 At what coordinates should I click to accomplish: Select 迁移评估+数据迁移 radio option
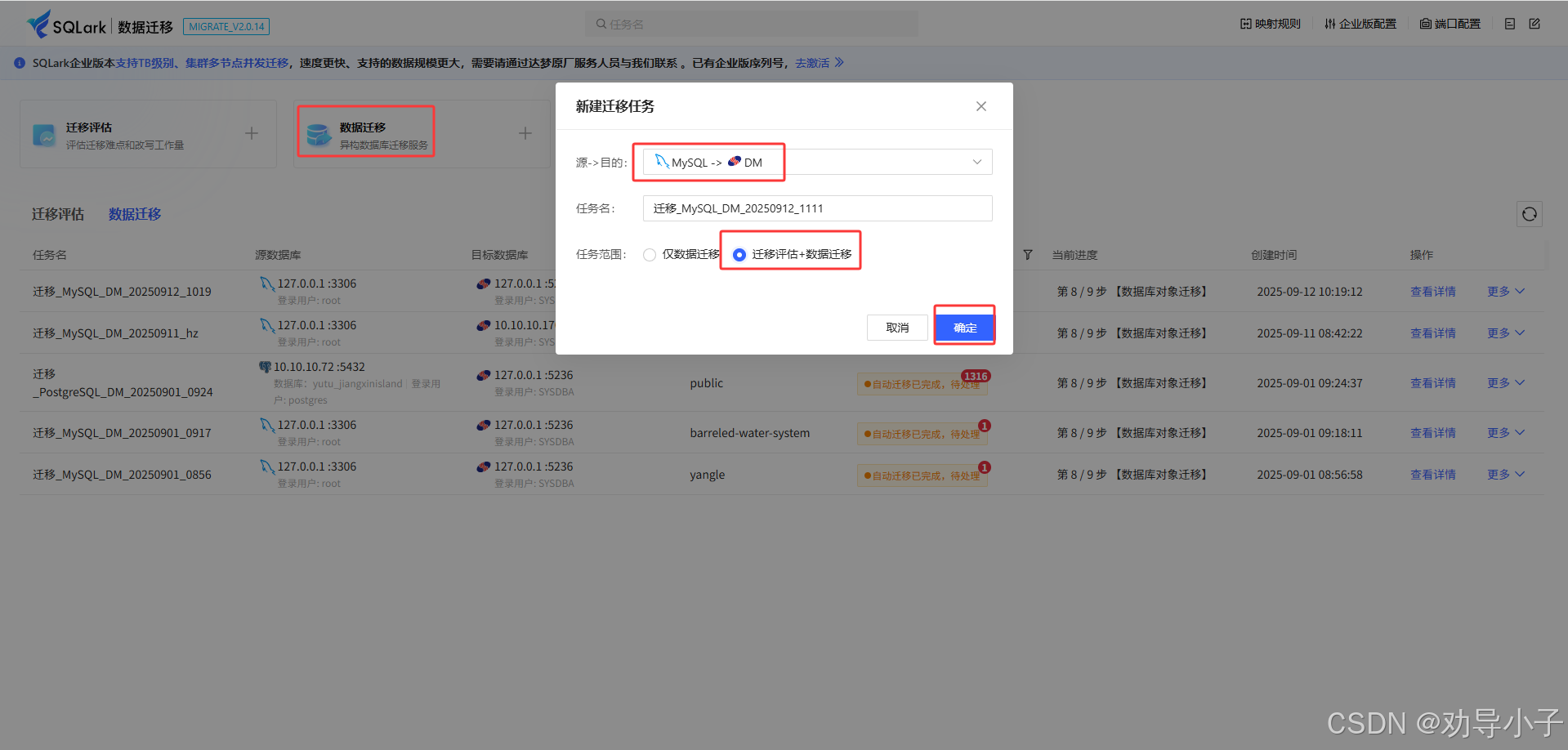tap(739, 255)
